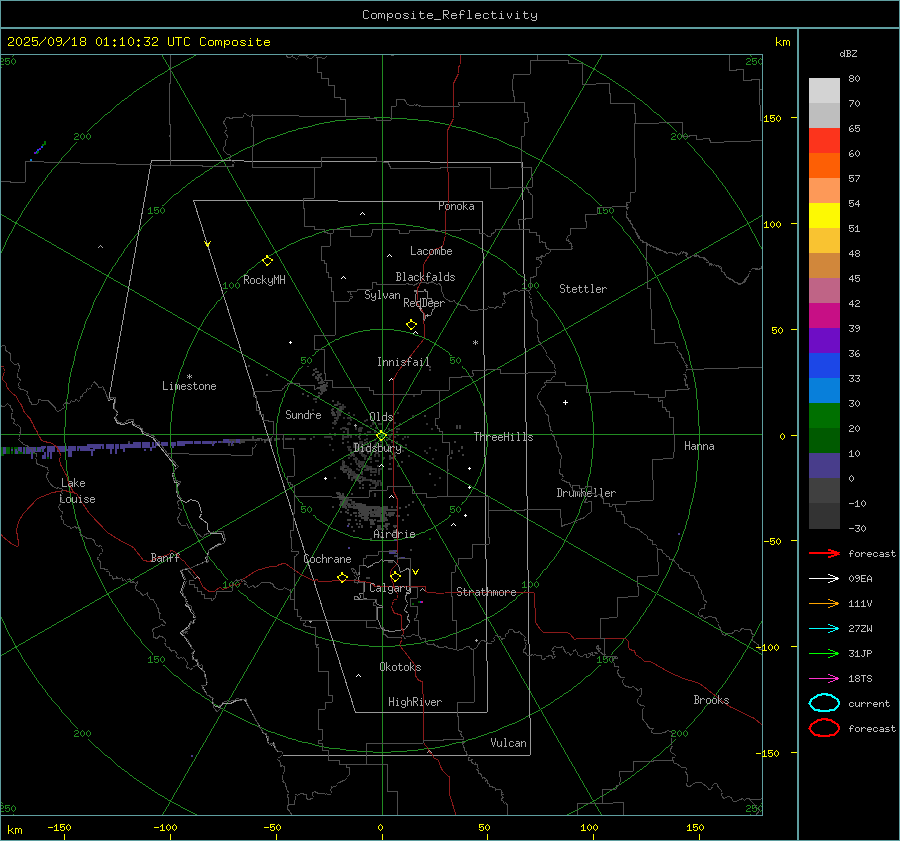Select the bright green dBZ legend swatch
Viewport: 900px width, 841px height.
point(824,416)
